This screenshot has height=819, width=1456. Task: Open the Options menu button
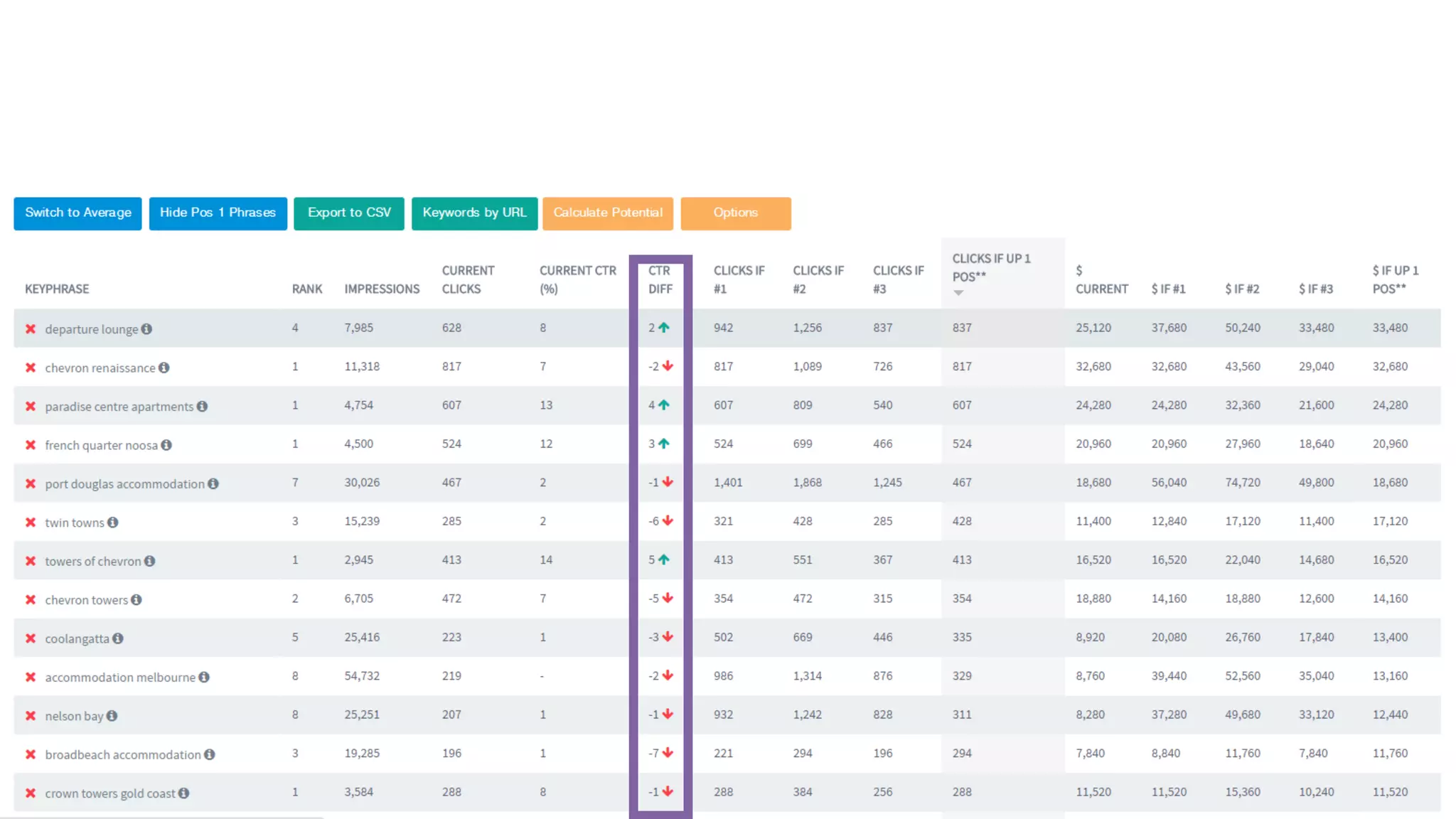tap(735, 213)
